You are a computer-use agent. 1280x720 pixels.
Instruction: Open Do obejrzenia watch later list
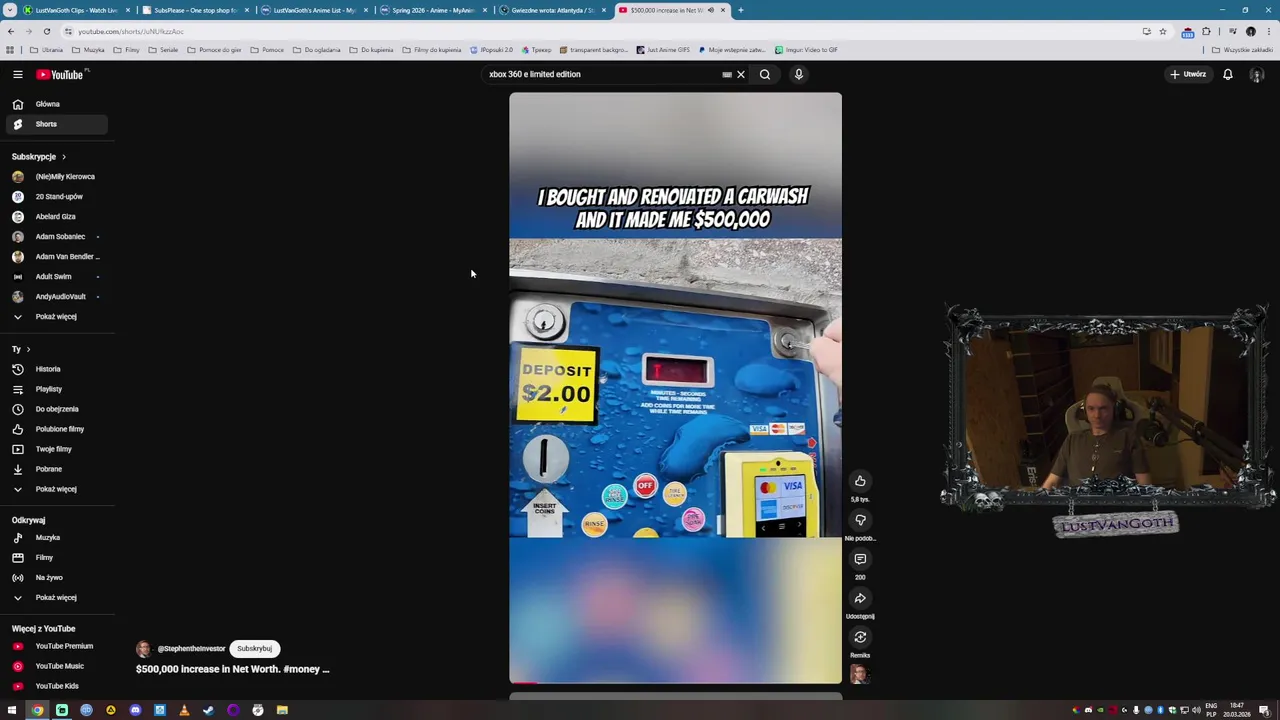58,409
